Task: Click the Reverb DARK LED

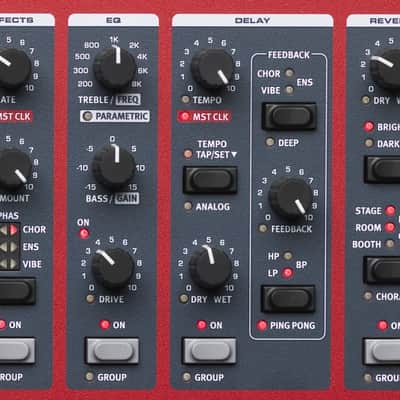Action: pos(369,143)
